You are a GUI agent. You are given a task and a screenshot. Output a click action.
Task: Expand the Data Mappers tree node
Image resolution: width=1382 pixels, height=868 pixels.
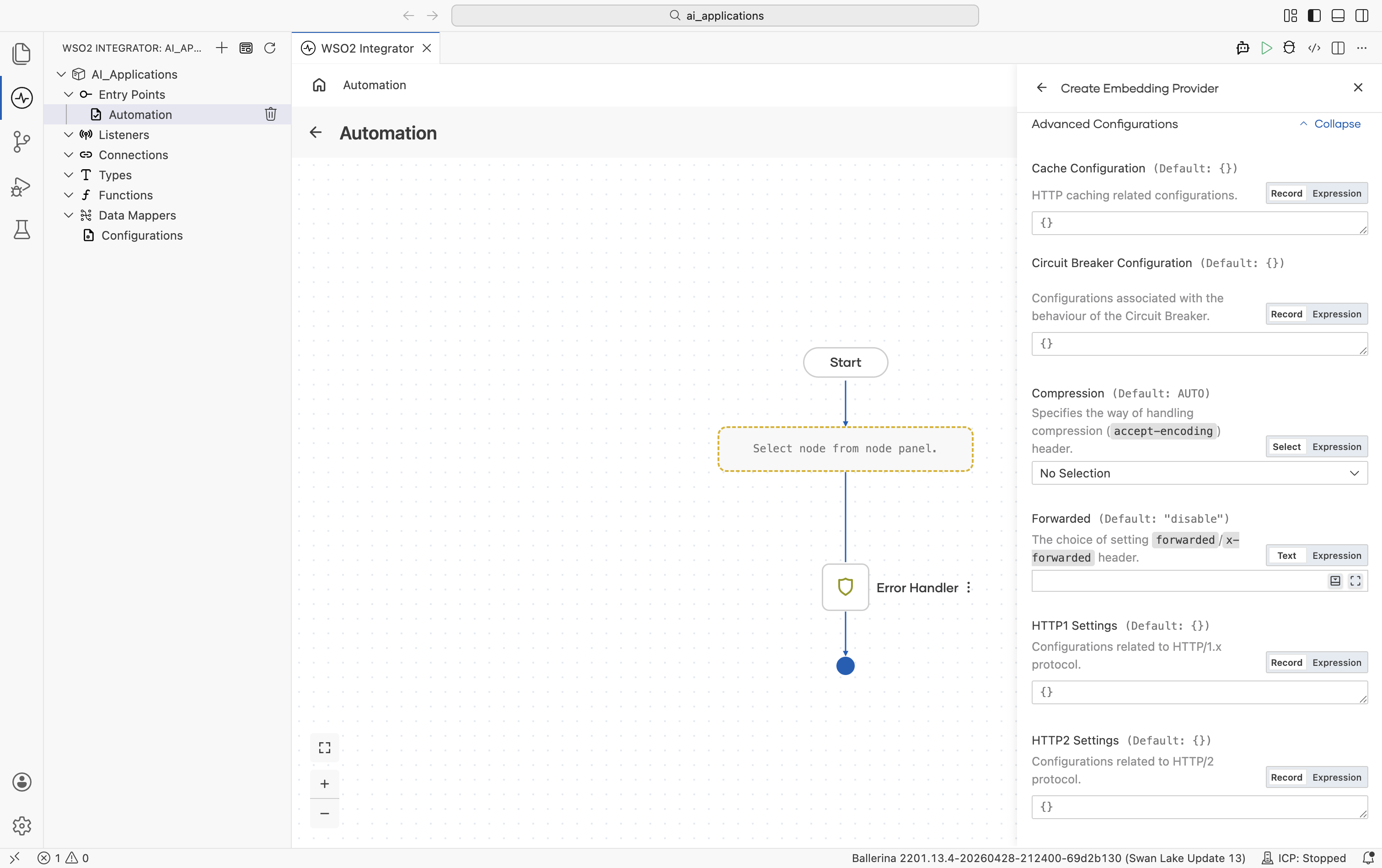click(x=68, y=214)
